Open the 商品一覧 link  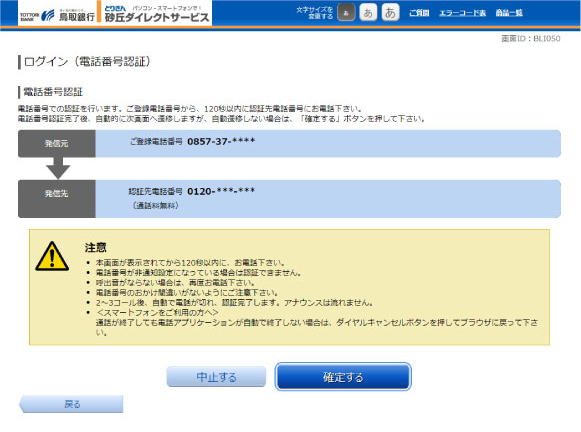[x=509, y=13]
